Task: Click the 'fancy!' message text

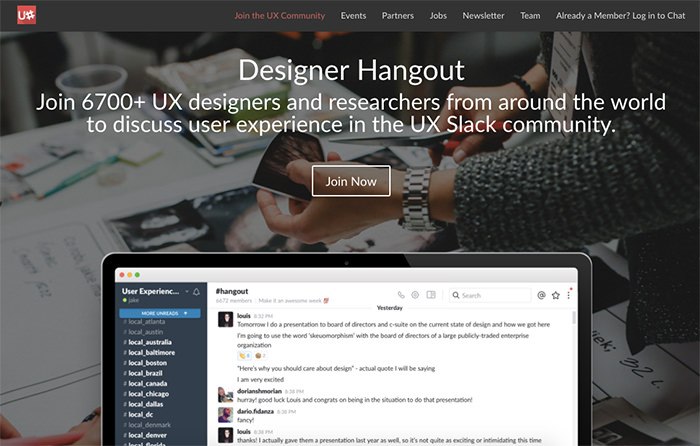Action: click(246, 420)
